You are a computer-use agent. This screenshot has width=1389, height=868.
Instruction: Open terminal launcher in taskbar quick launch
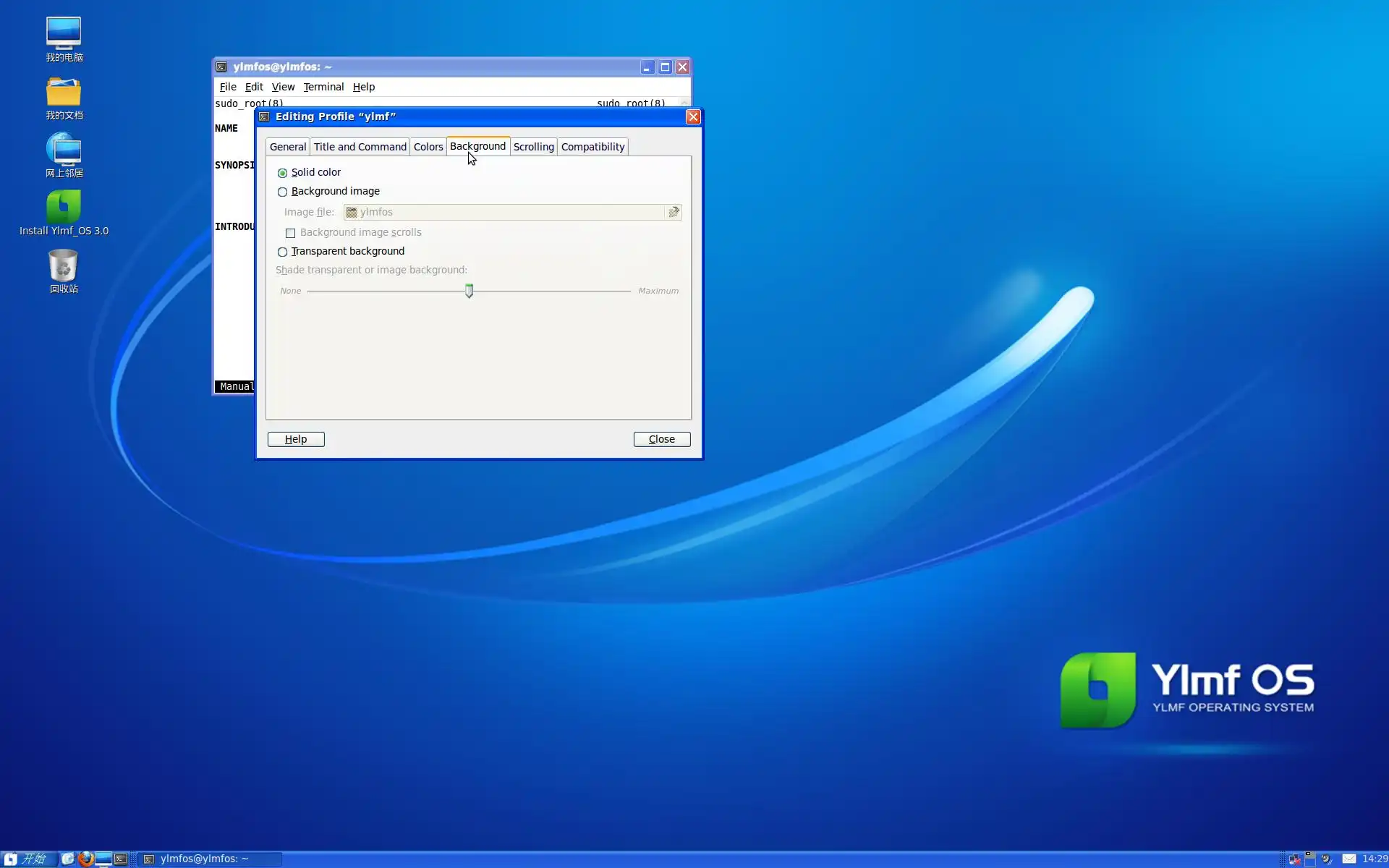pos(121,859)
